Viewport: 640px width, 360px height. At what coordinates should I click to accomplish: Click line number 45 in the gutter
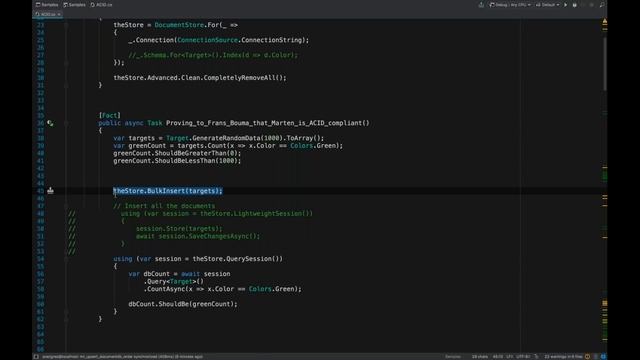tap(40, 191)
